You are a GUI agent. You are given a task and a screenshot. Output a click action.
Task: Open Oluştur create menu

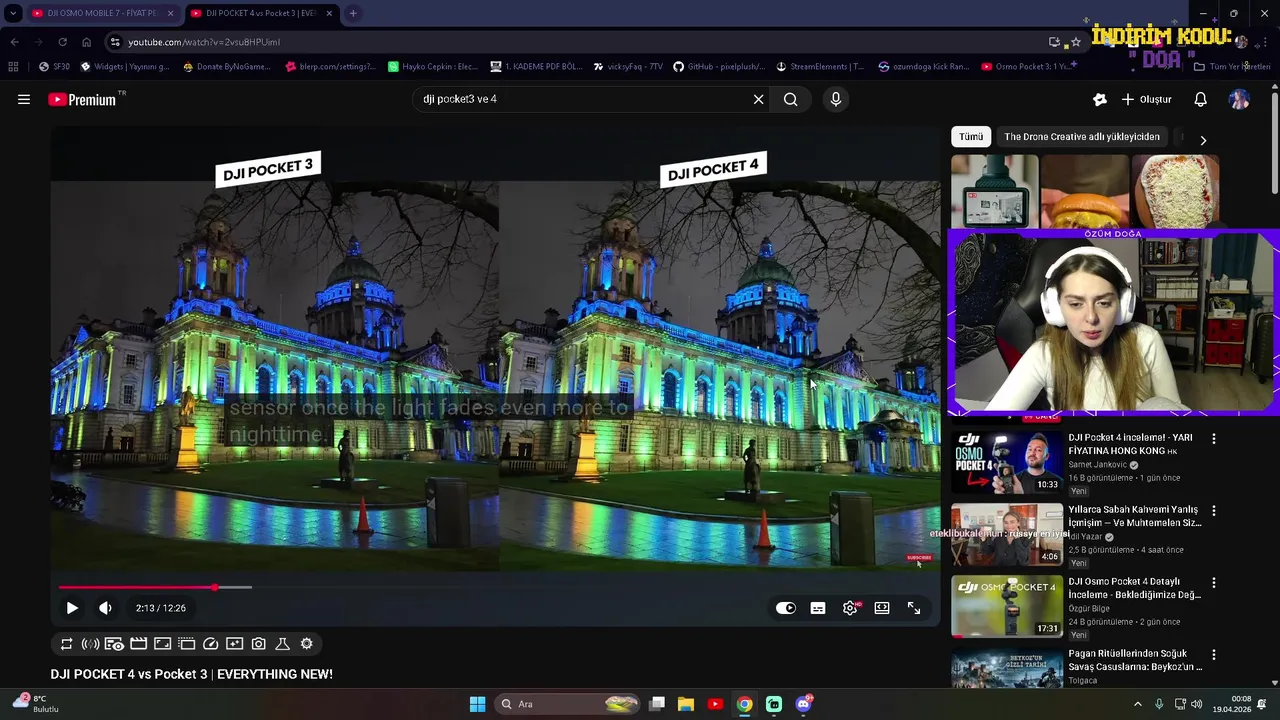[1146, 99]
